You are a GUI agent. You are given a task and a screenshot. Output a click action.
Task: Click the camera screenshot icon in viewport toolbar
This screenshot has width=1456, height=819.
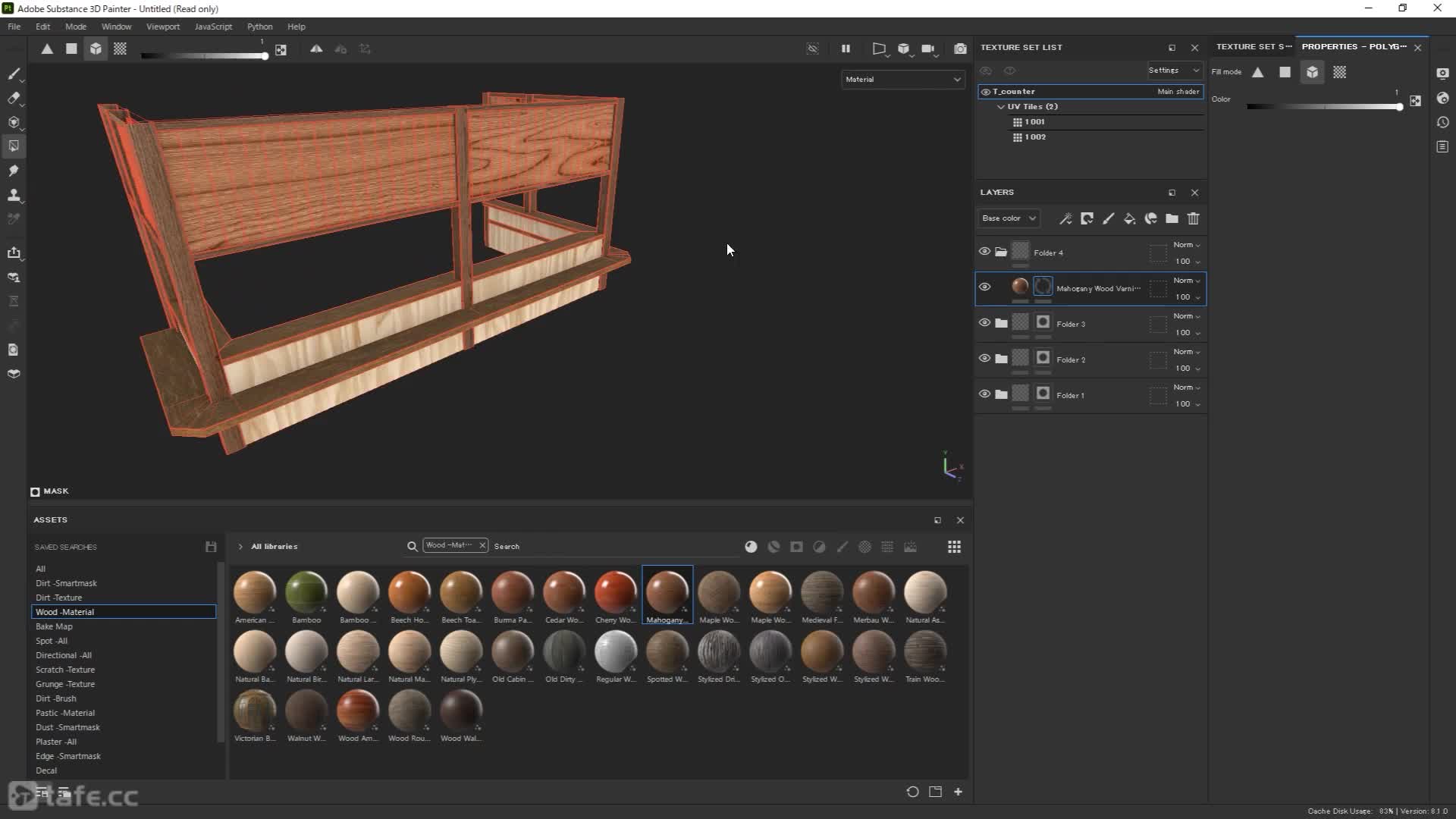click(960, 49)
